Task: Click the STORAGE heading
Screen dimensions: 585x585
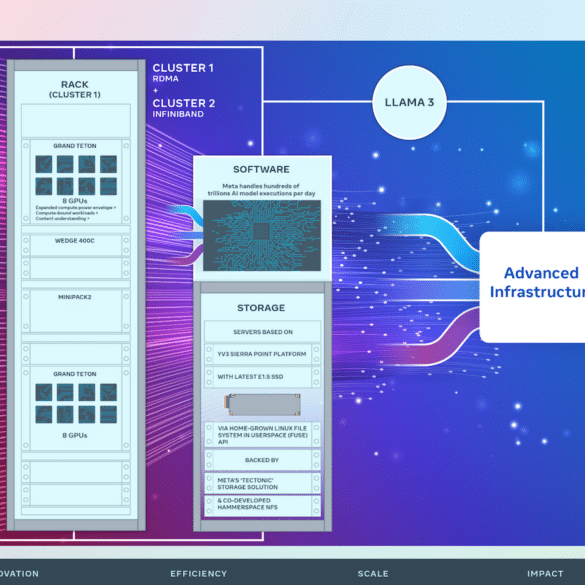Action: [261, 308]
